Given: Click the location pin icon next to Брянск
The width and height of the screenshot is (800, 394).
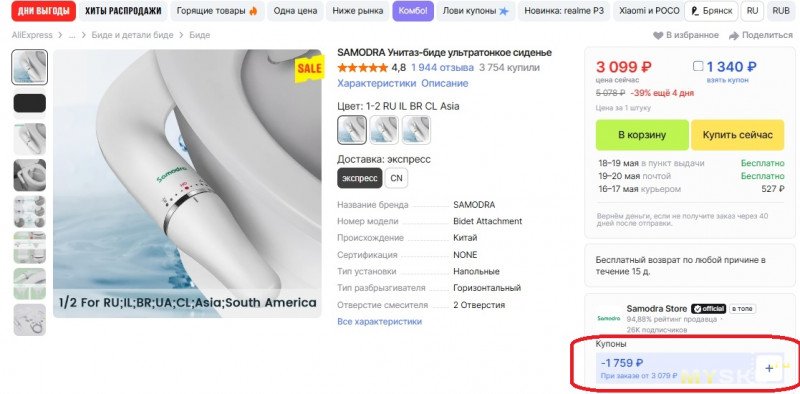Looking at the screenshot, I should pos(695,11).
